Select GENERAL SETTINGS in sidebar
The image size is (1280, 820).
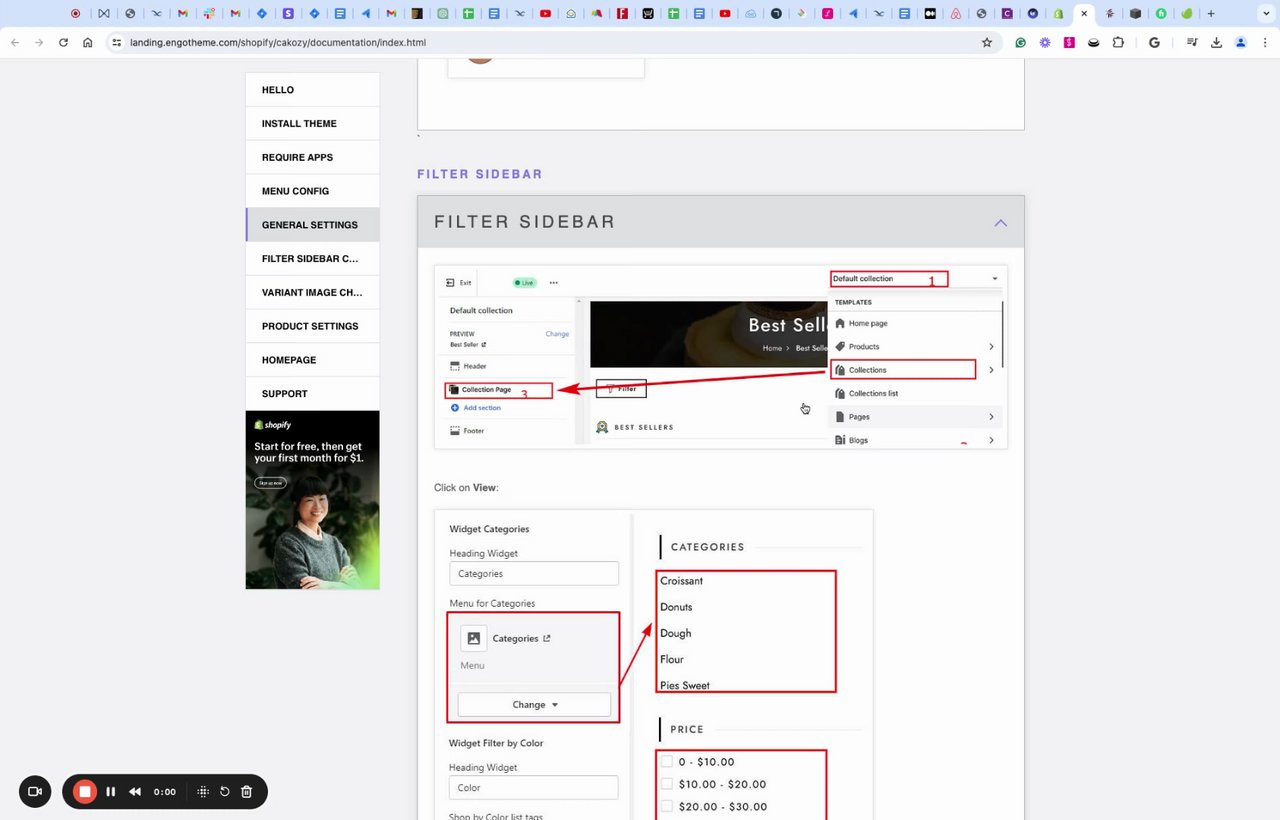(312, 225)
